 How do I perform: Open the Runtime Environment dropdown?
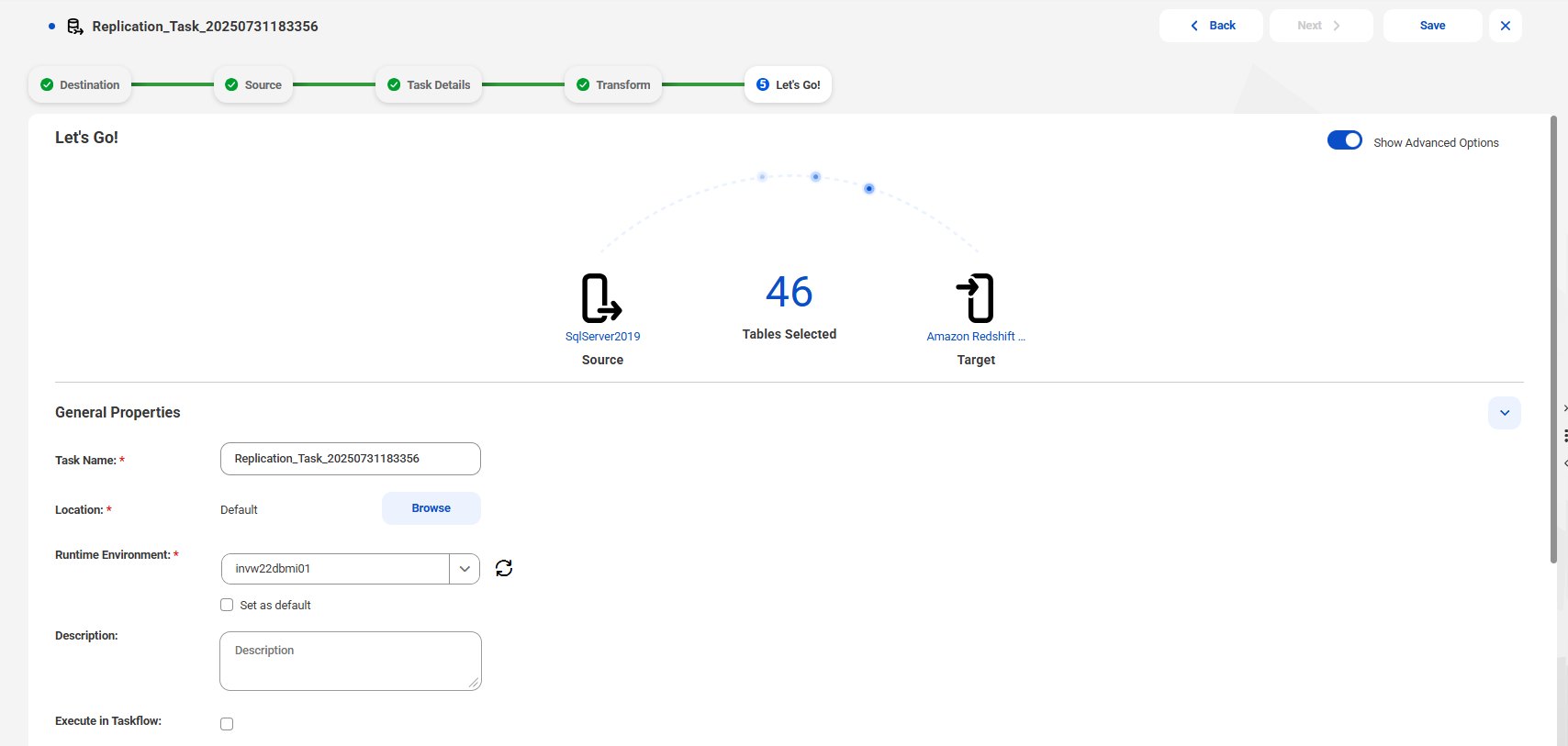point(465,569)
